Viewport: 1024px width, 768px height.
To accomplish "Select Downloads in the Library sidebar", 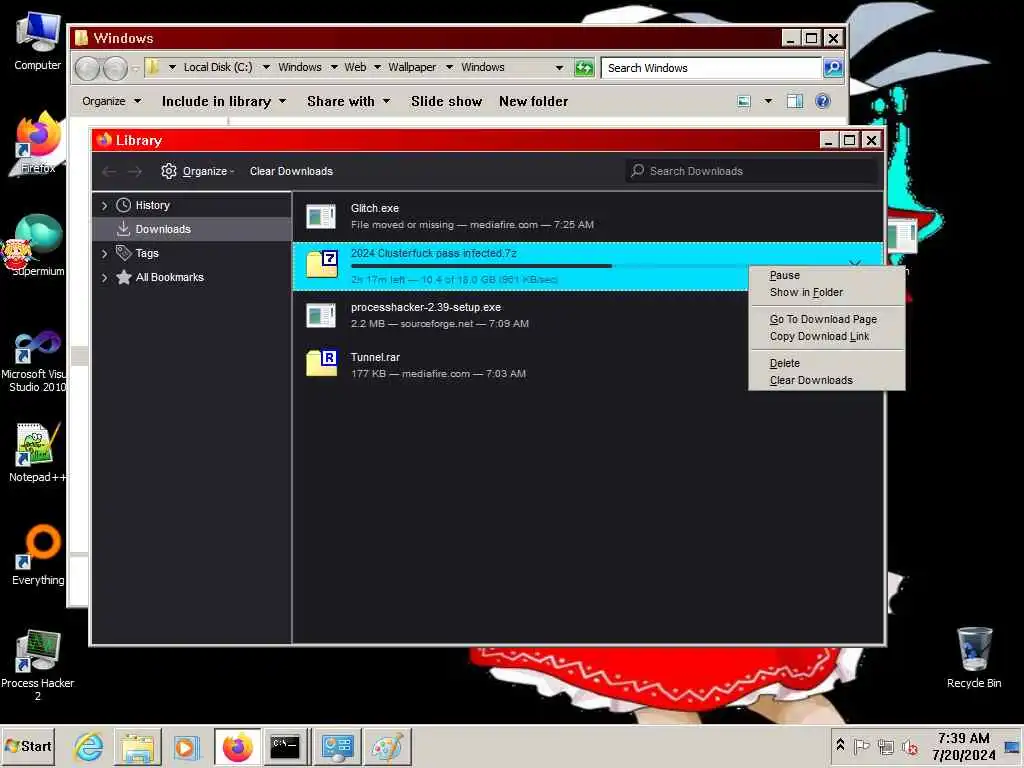I will (192, 229).
